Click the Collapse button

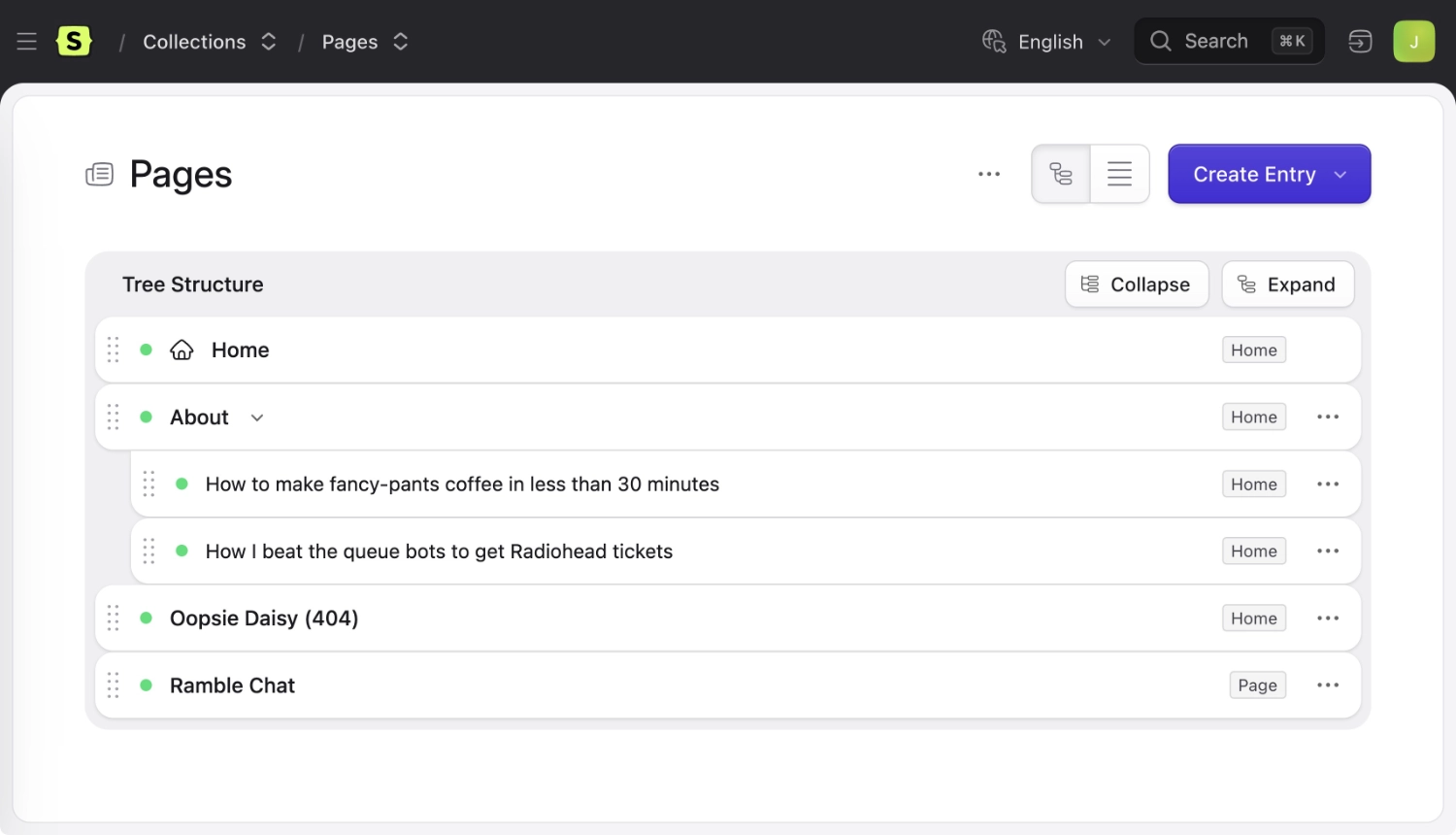point(1136,284)
